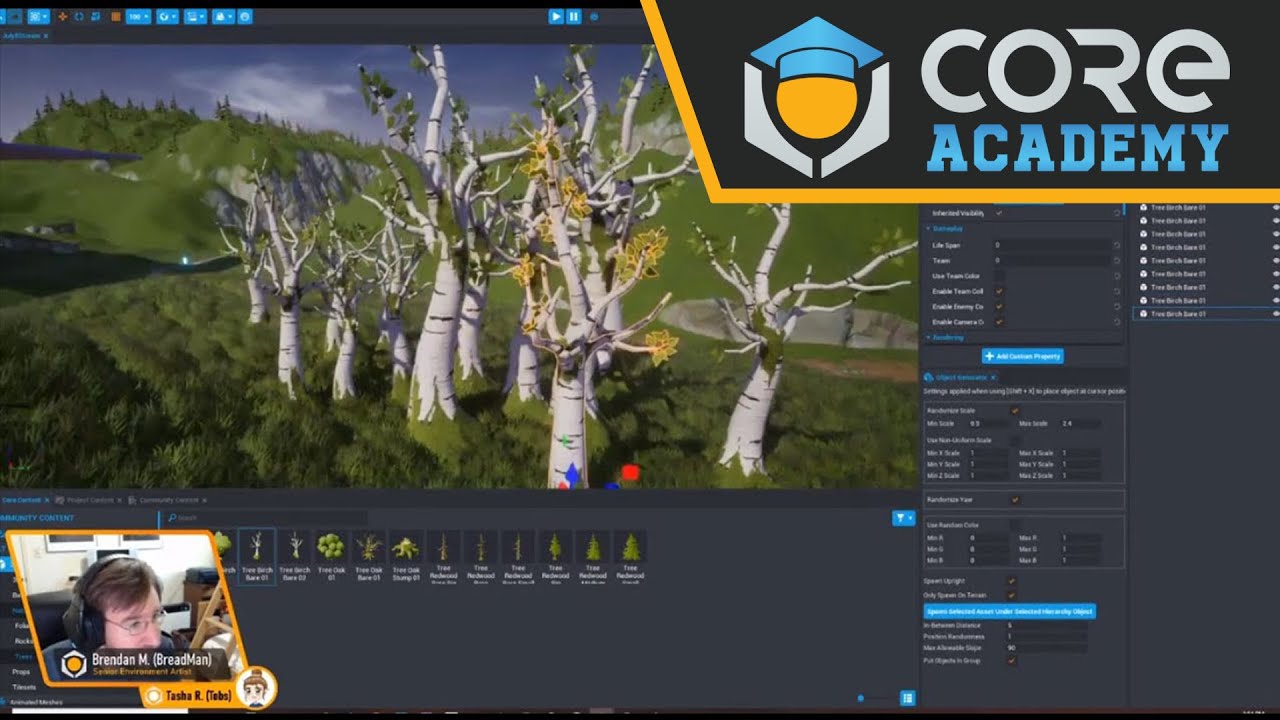Image resolution: width=1280 pixels, height=720 pixels.
Task: Close the Object Generator tab
Action: pos(993,377)
